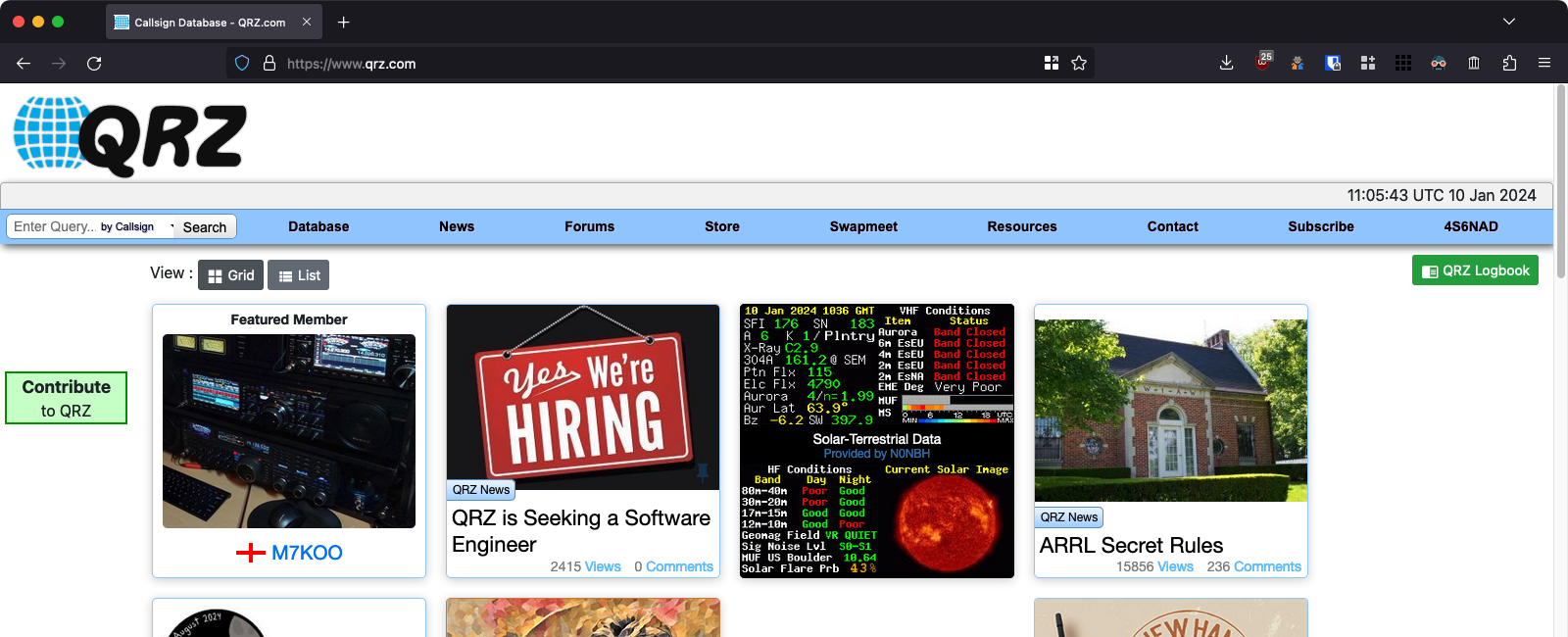This screenshot has width=1568, height=637.
Task: Open the 4S6NAD account menu
Action: (x=1470, y=226)
